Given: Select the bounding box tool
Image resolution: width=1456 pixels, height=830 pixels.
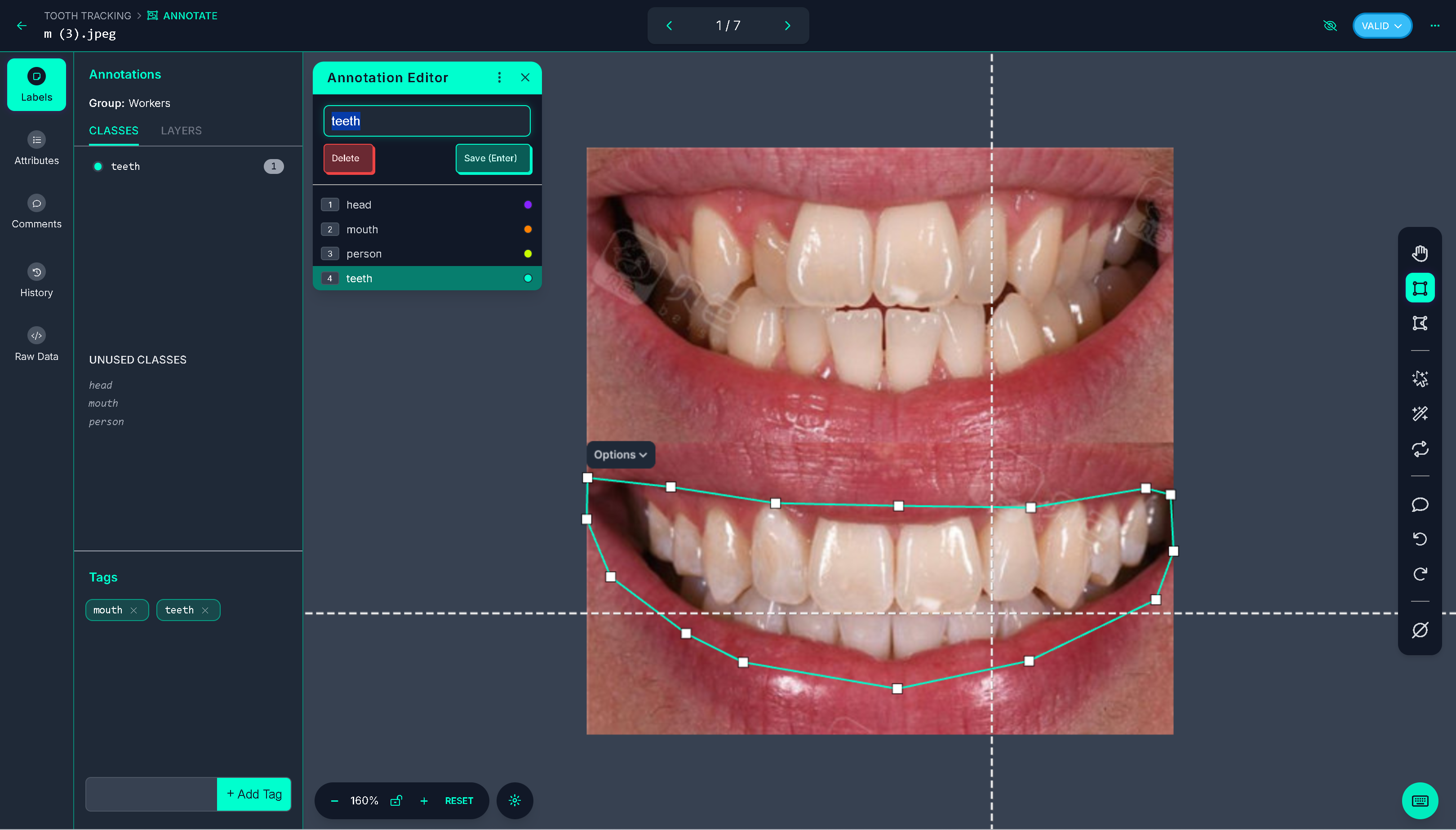Looking at the screenshot, I should click(x=1420, y=288).
